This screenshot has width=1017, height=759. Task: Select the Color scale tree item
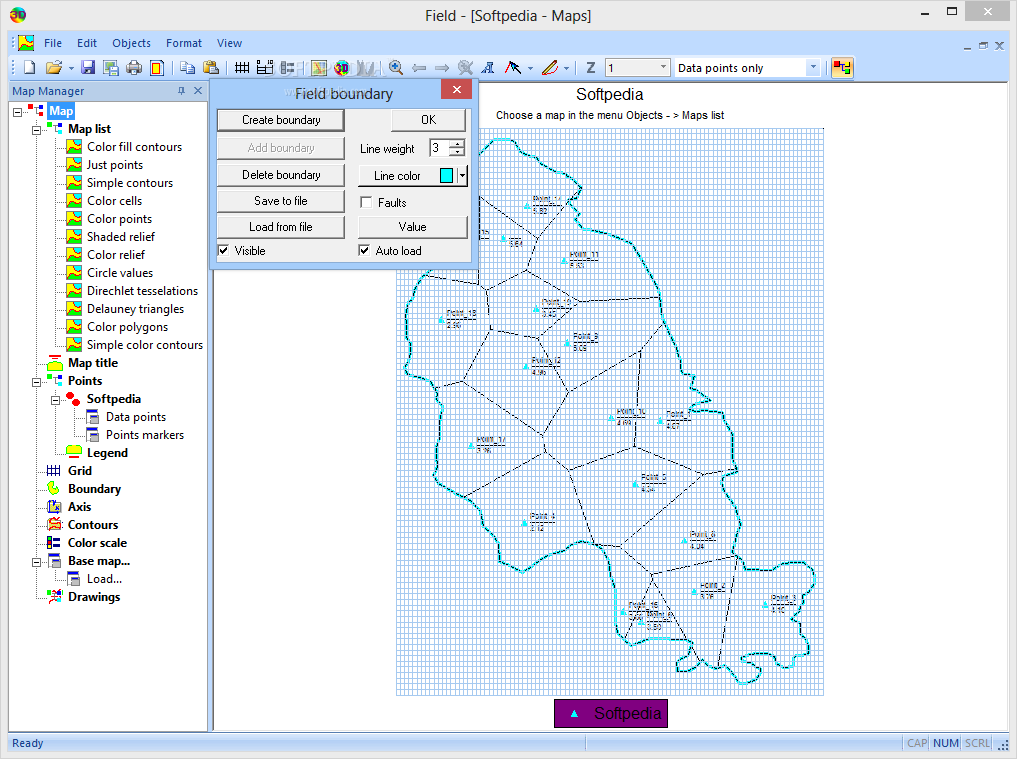(97, 543)
